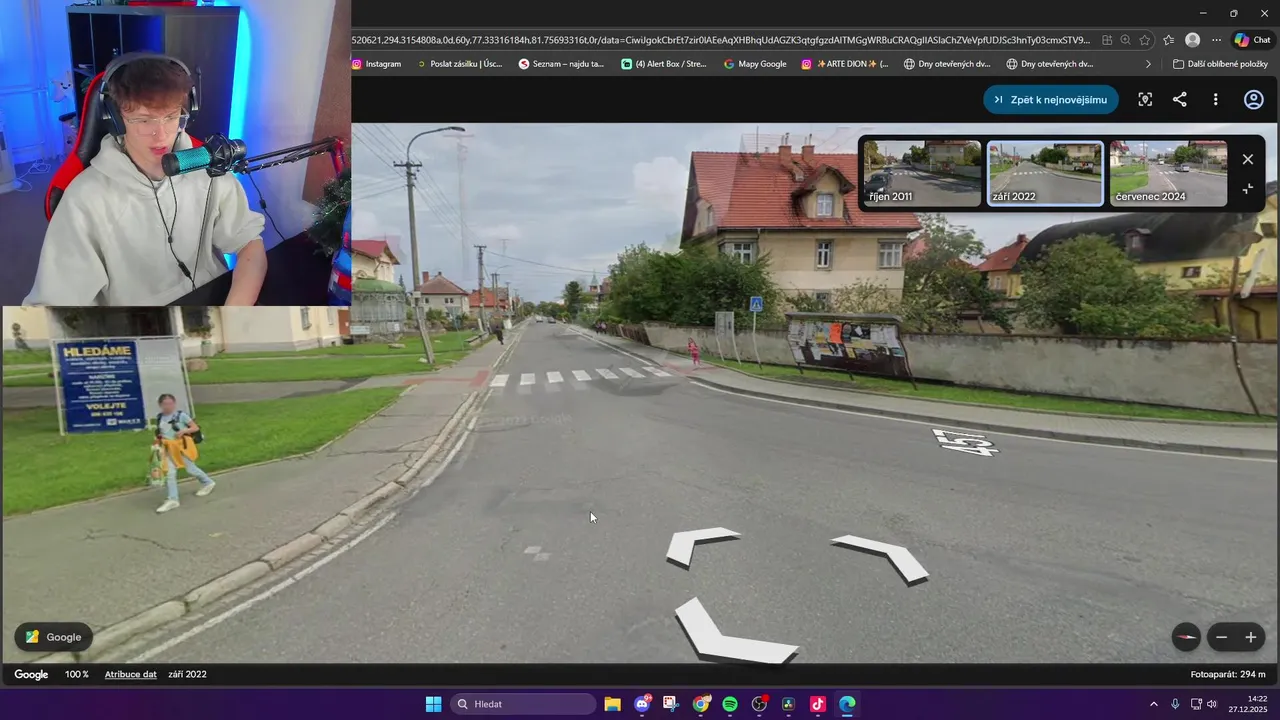Viewport: 1280px width, 720px height.
Task: Open Snipping Tool from taskbar
Action: 671,704
